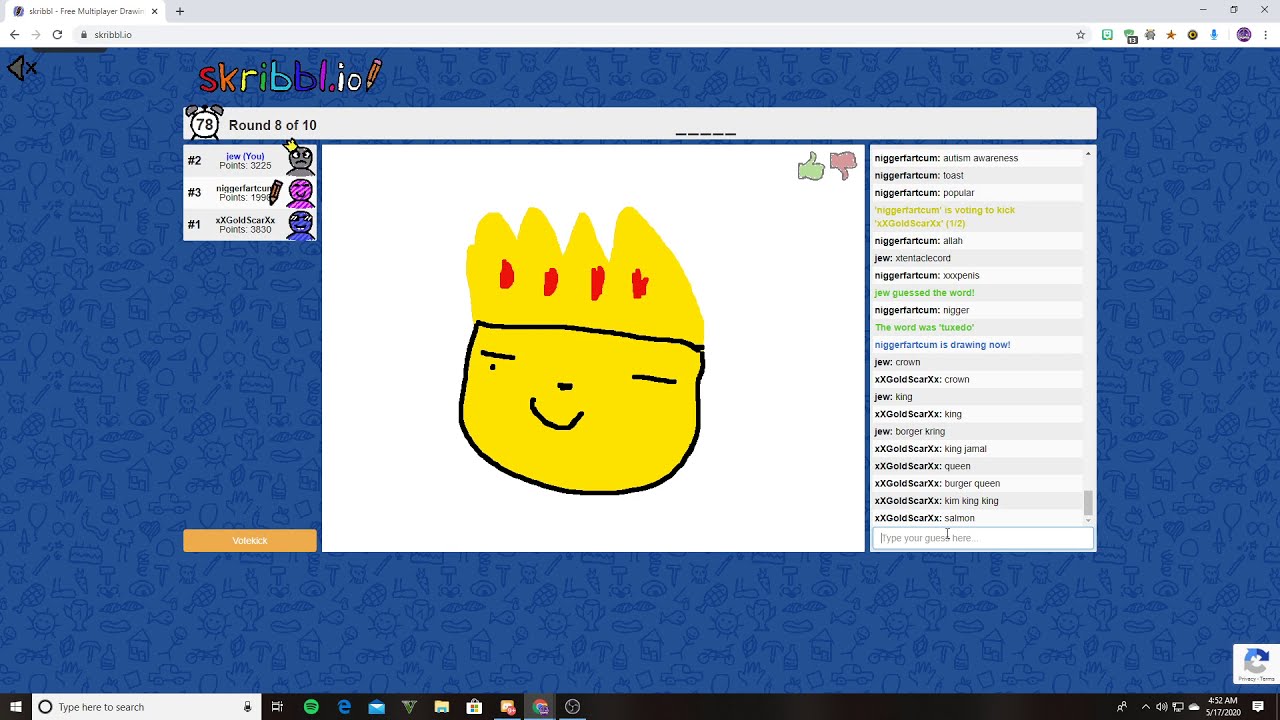Click the chat message 'xXGoldScarXx: crown'
1280x720 pixels.
point(921,380)
